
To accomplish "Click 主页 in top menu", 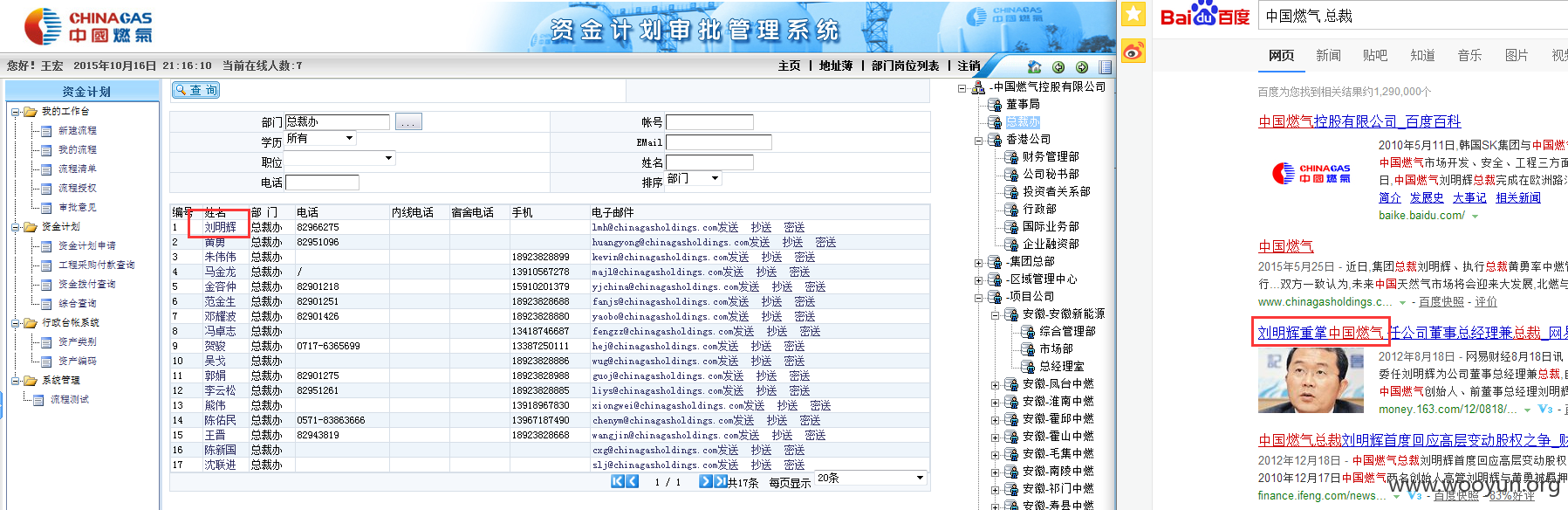I will pyautogui.click(x=790, y=65).
